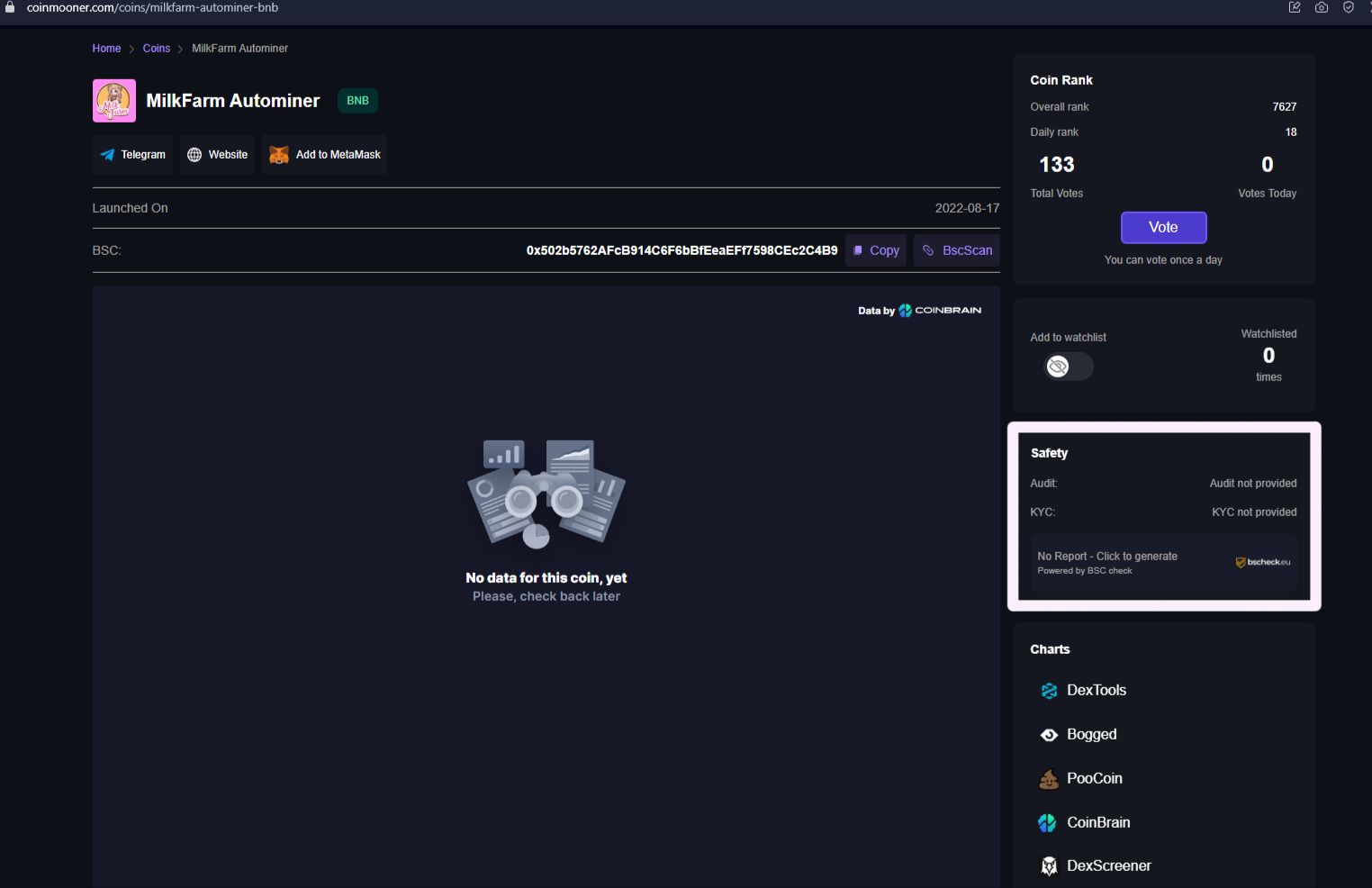The image size is (1372, 888).
Task: Click the 'No data for this coin, yet' message
Action: coord(546,578)
